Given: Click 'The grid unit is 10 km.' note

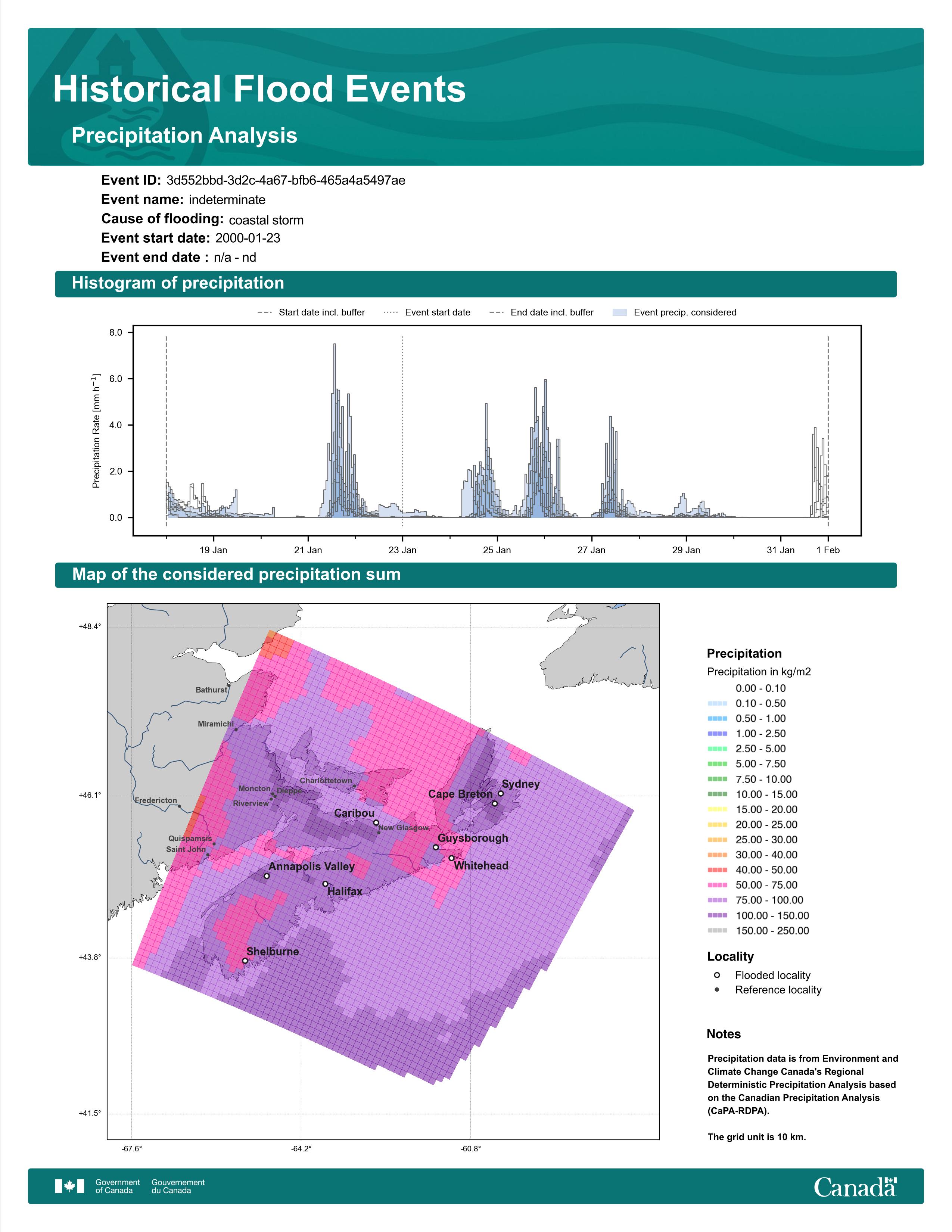Looking at the screenshot, I should tap(757, 1137).
